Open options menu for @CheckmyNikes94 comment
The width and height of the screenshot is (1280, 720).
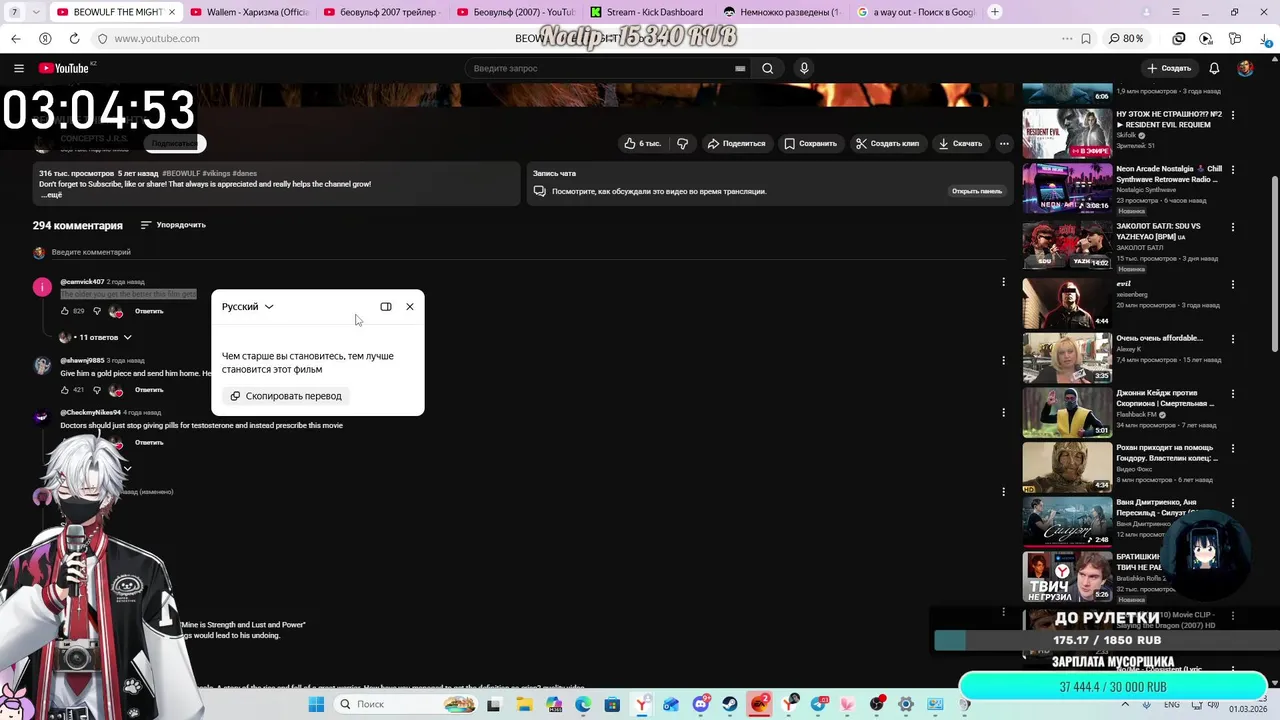[x=1003, y=413]
